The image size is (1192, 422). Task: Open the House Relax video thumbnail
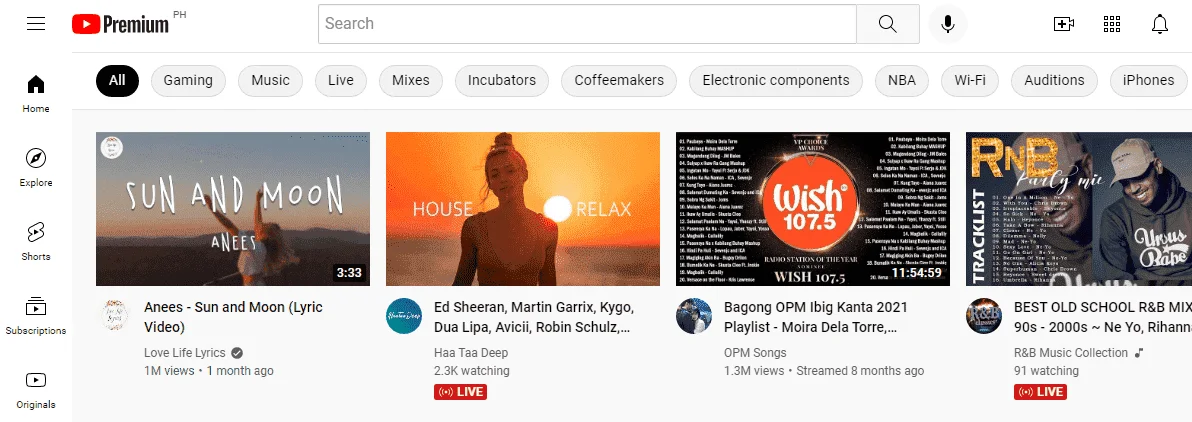pyautogui.click(x=523, y=208)
